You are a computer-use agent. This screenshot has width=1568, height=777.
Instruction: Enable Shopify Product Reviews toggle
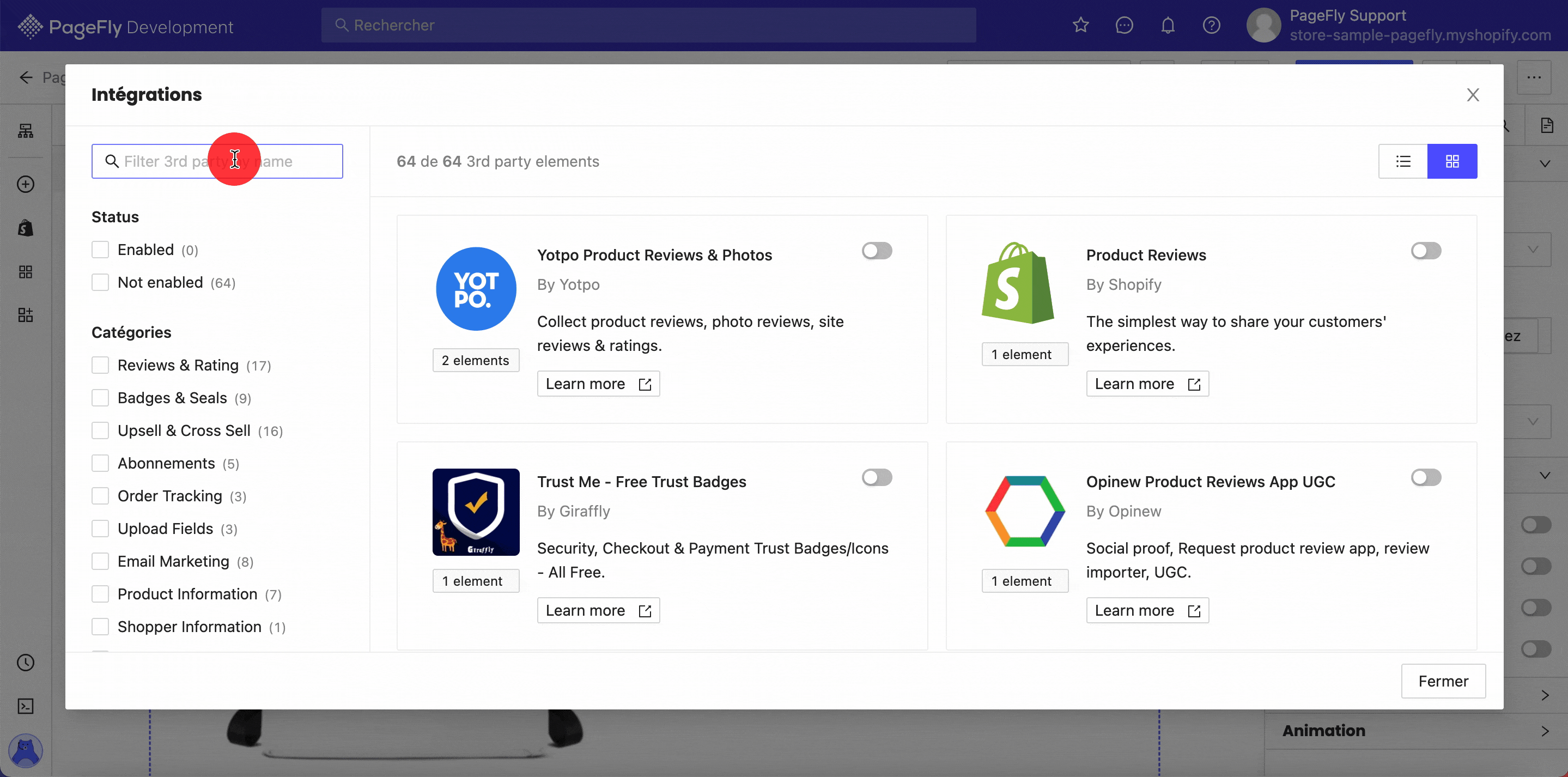1426,251
